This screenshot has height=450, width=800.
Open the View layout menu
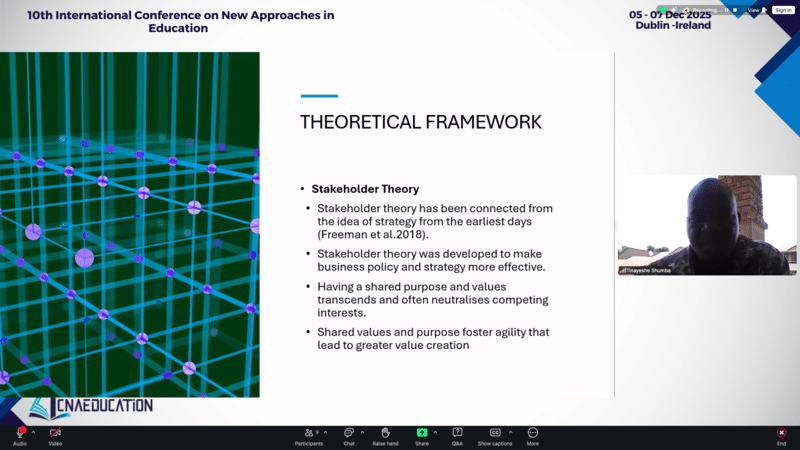755,10
